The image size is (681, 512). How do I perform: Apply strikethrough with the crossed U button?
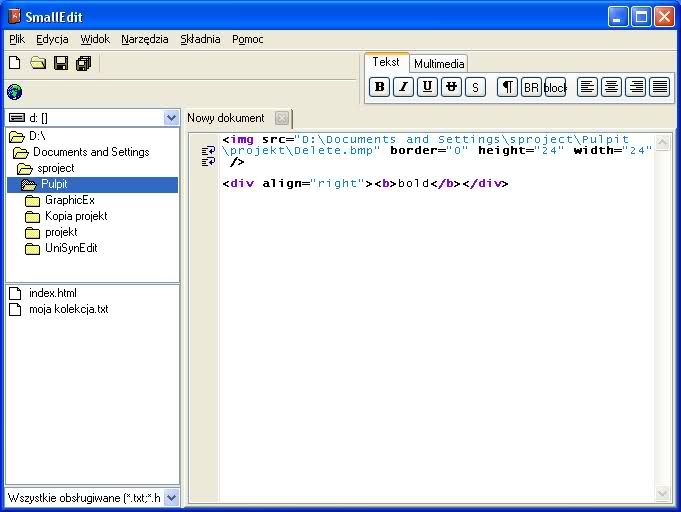(451, 87)
